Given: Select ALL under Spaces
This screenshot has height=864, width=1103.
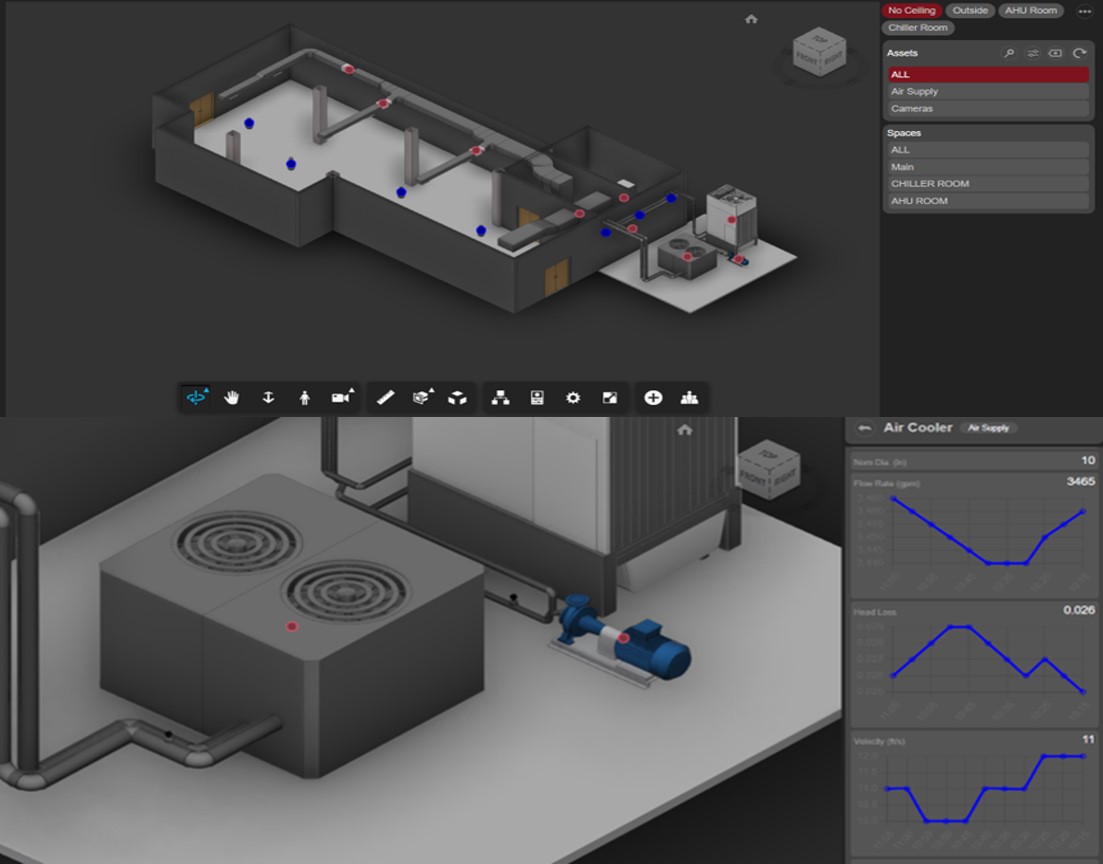Looking at the screenshot, I should pyautogui.click(x=988, y=150).
